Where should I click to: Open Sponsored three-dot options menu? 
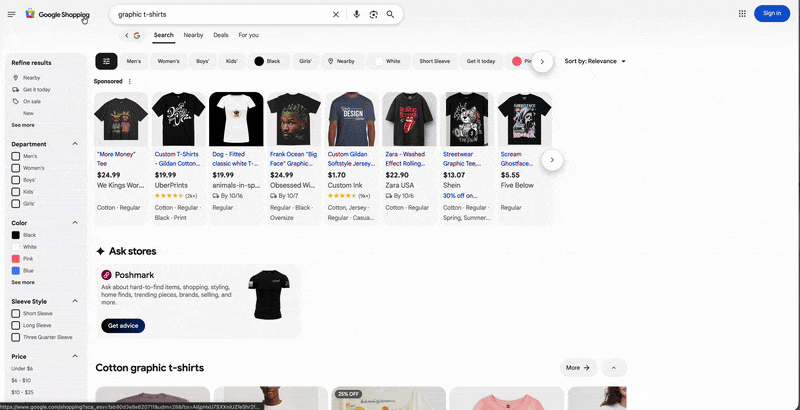(x=129, y=81)
